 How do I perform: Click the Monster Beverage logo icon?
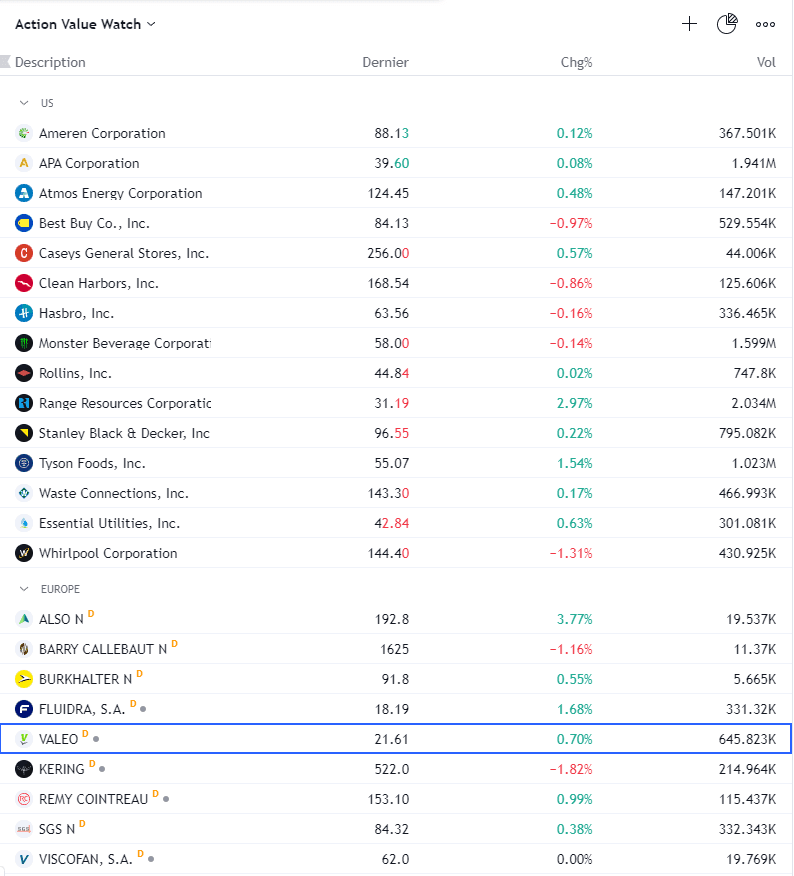click(23, 343)
